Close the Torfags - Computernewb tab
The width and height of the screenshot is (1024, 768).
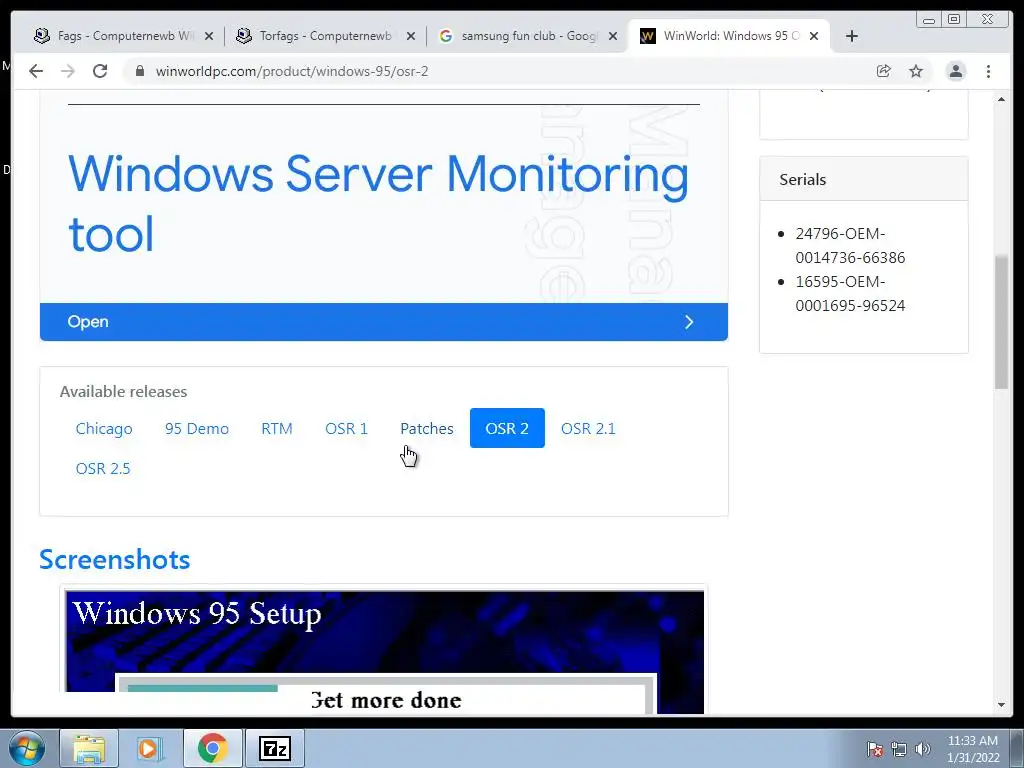click(411, 36)
